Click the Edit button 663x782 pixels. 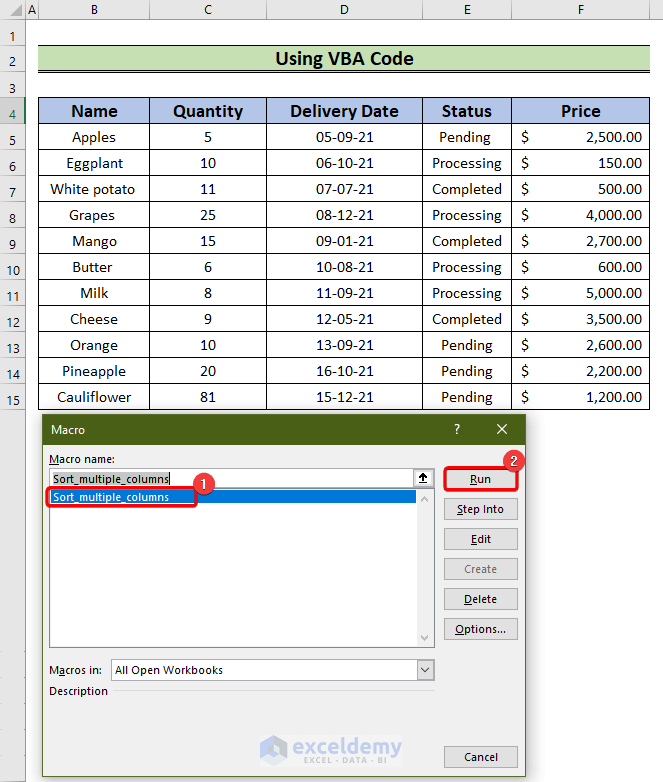click(480, 539)
